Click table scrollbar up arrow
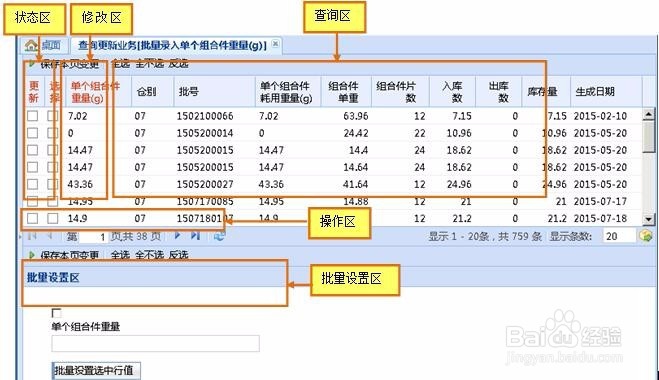Image resolution: width=659 pixels, height=380 pixels. tap(648, 114)
